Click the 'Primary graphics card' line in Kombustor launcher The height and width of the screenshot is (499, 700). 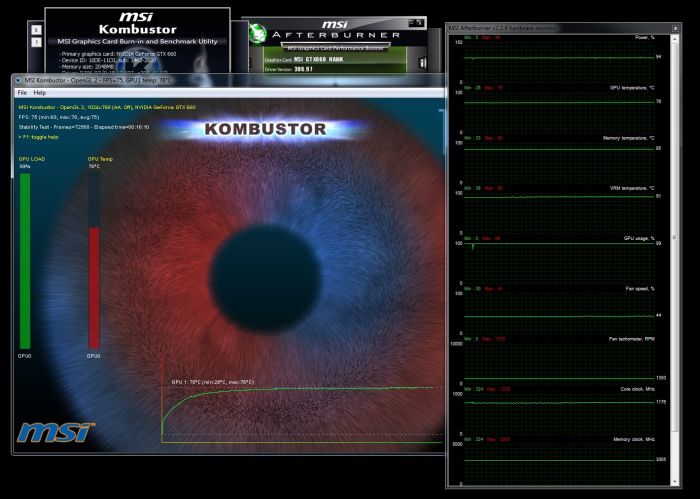[118, 54]
